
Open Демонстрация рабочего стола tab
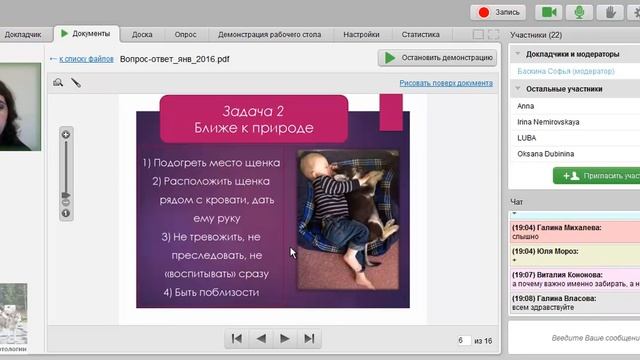(269, 35)
